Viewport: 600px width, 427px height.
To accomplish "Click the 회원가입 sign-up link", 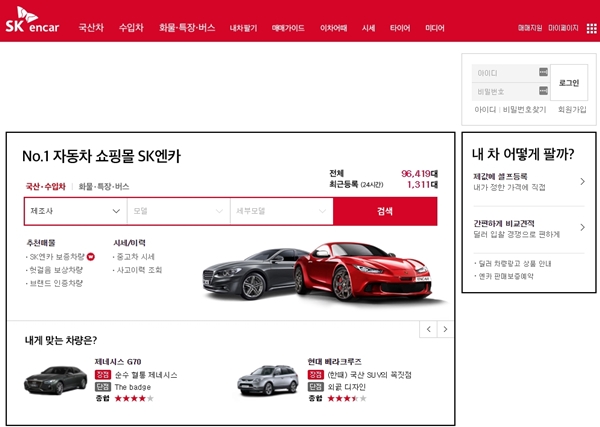I will coord(572,110).
